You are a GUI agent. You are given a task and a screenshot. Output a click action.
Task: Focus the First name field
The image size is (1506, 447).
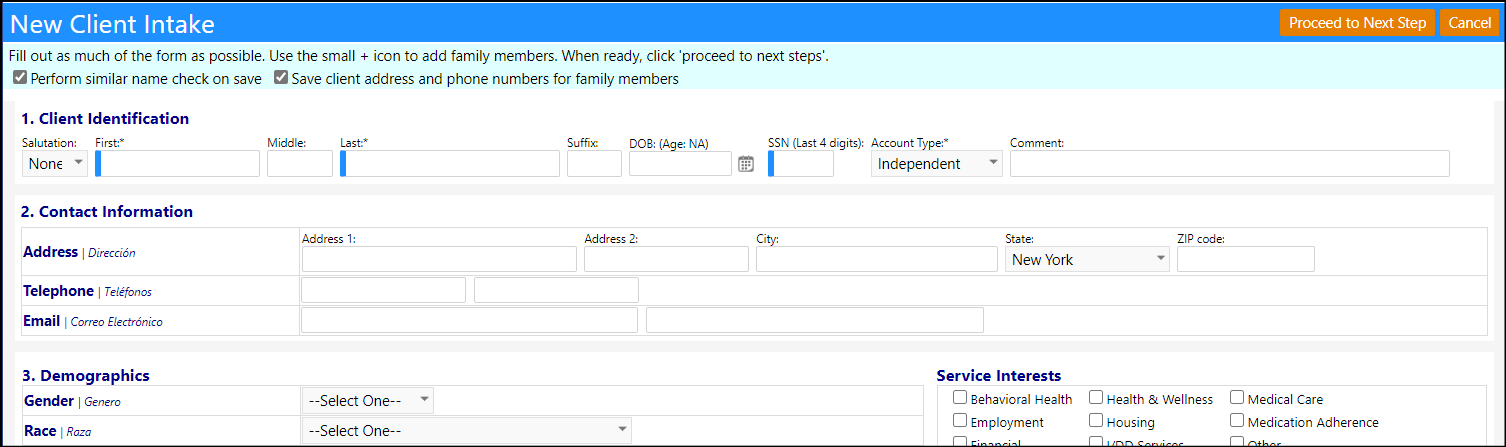pyautogui.click(x=178, y=164)
